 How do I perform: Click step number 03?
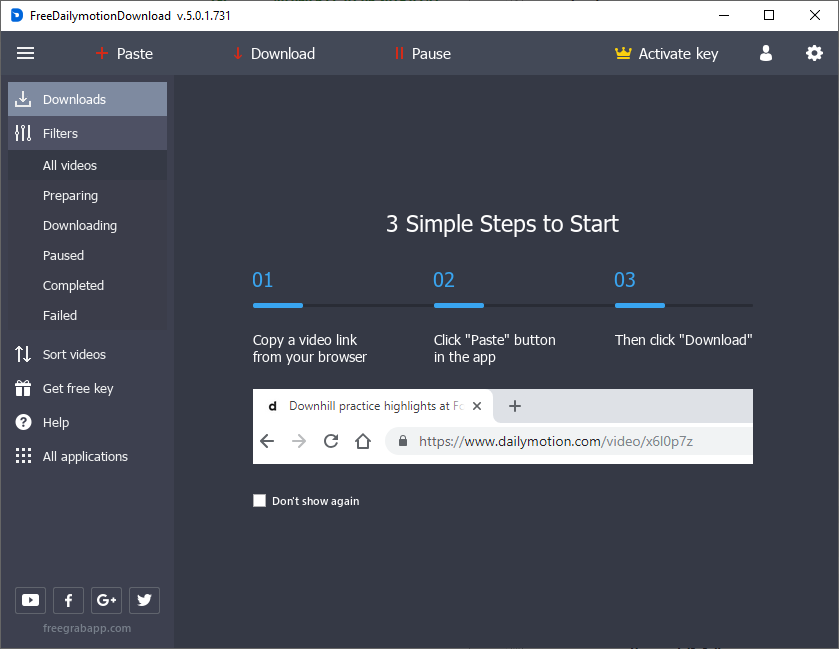(x=625, y=280)
